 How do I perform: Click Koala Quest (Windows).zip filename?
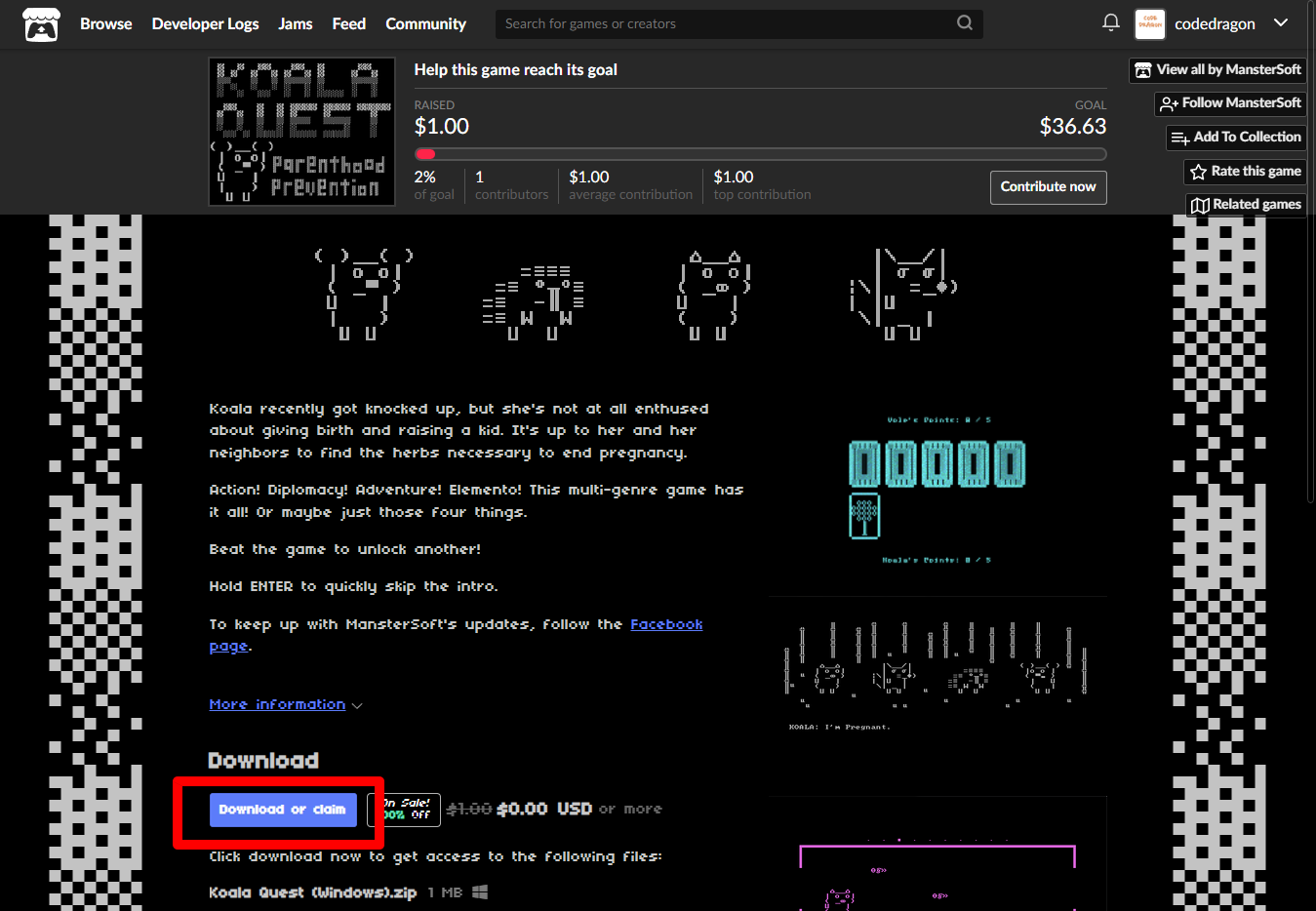pyautogui.click(x=312, y=892)
